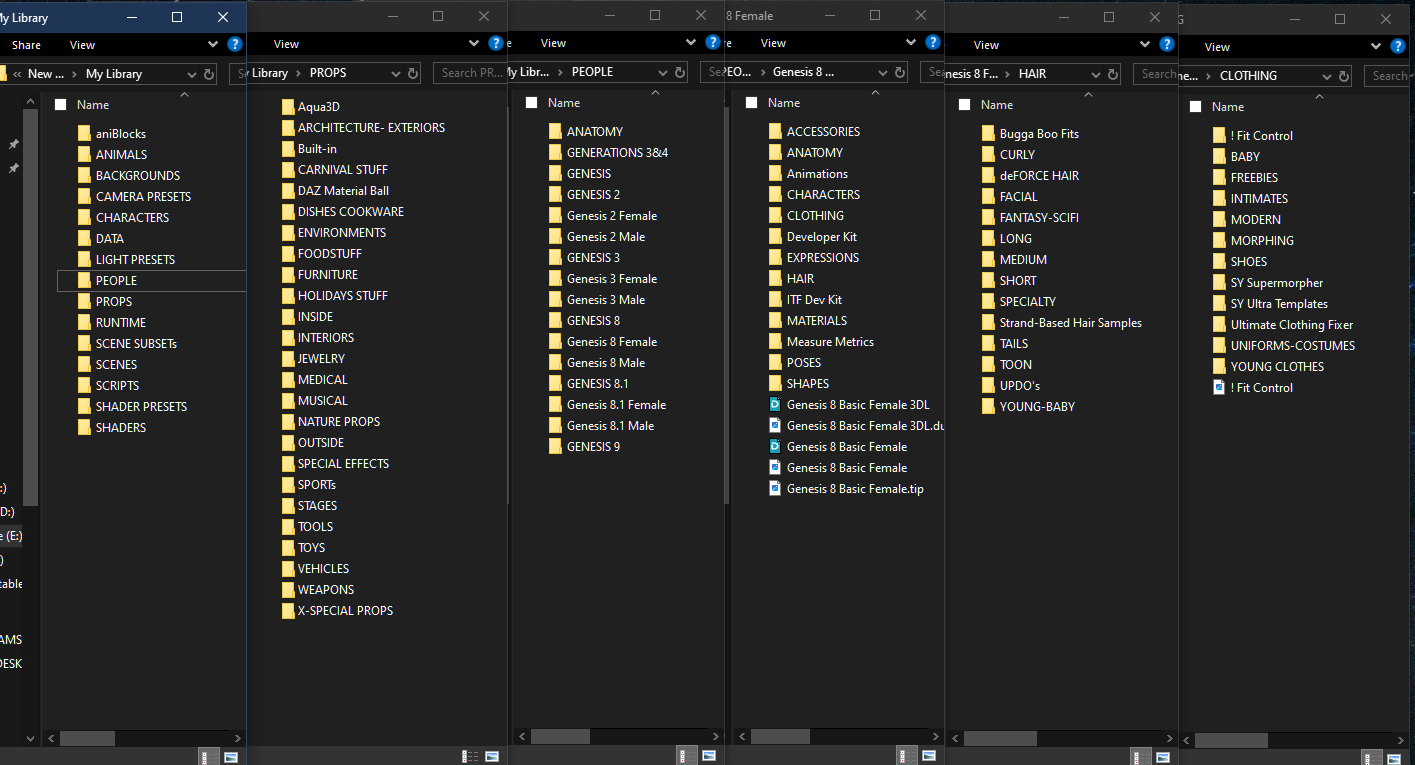
Task: Open the address history dropdown in PROPS window
Action: tap(394, 73)
